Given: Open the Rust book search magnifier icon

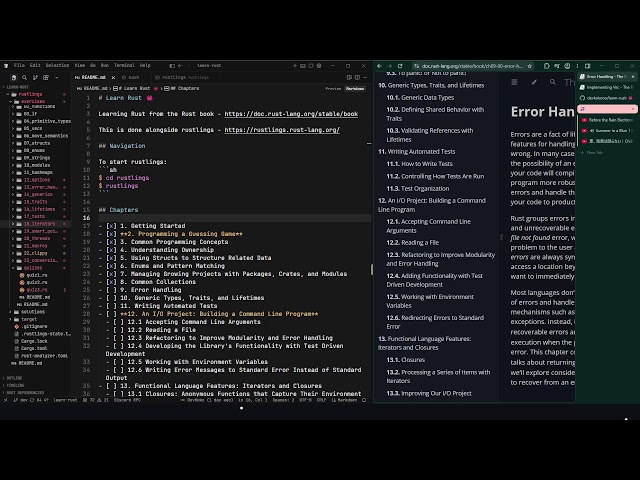Looking at the screenshot, I should click(553, 82).
